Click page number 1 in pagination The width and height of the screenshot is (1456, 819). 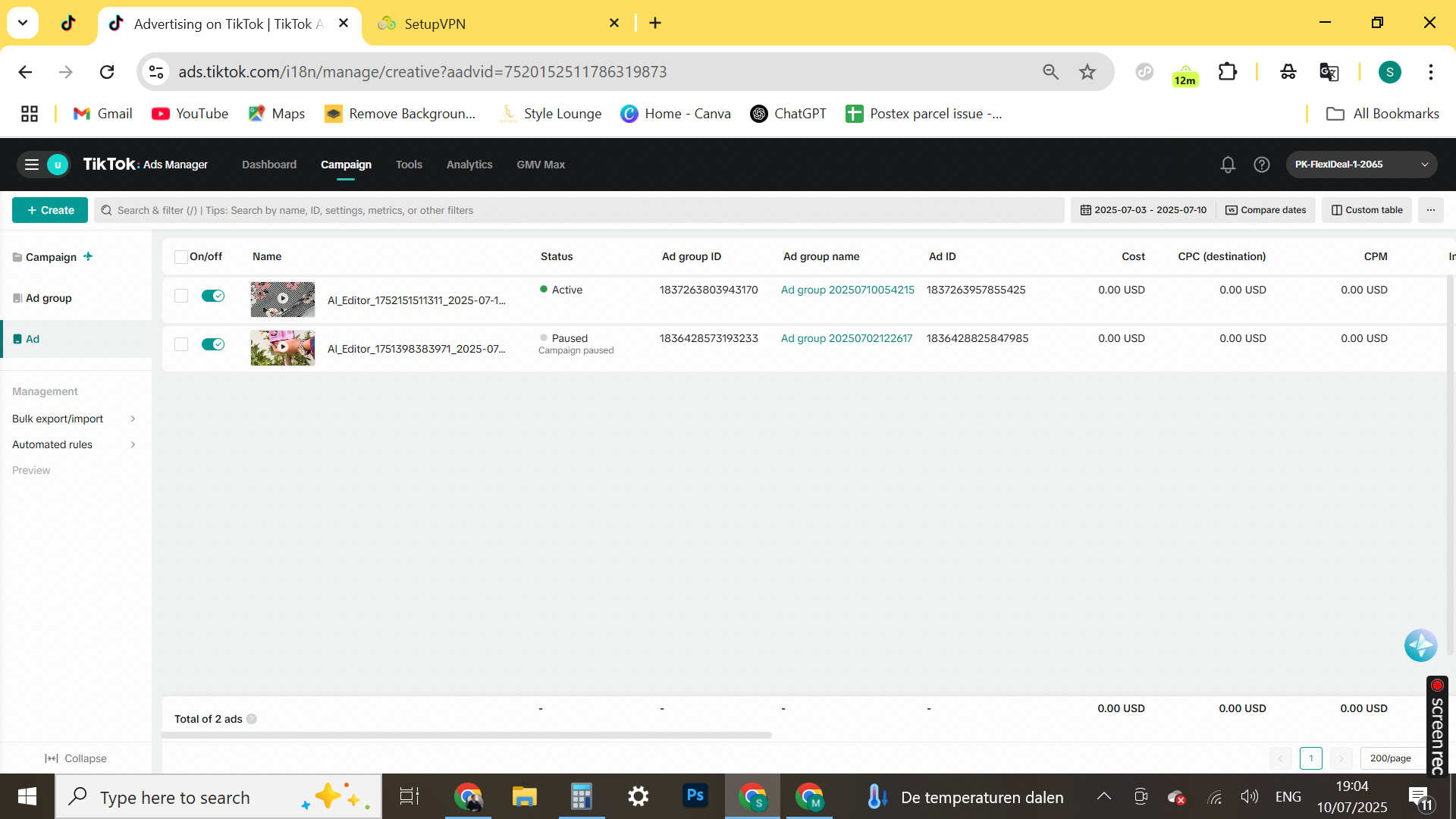point(1311,758)
